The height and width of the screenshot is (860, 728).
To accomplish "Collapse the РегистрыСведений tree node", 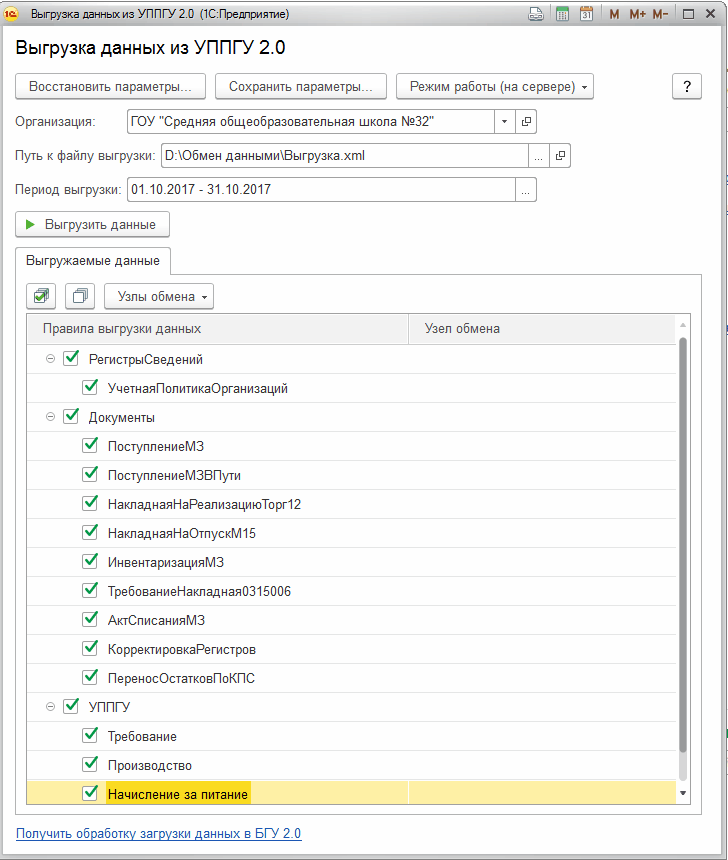I will [50, 359].
